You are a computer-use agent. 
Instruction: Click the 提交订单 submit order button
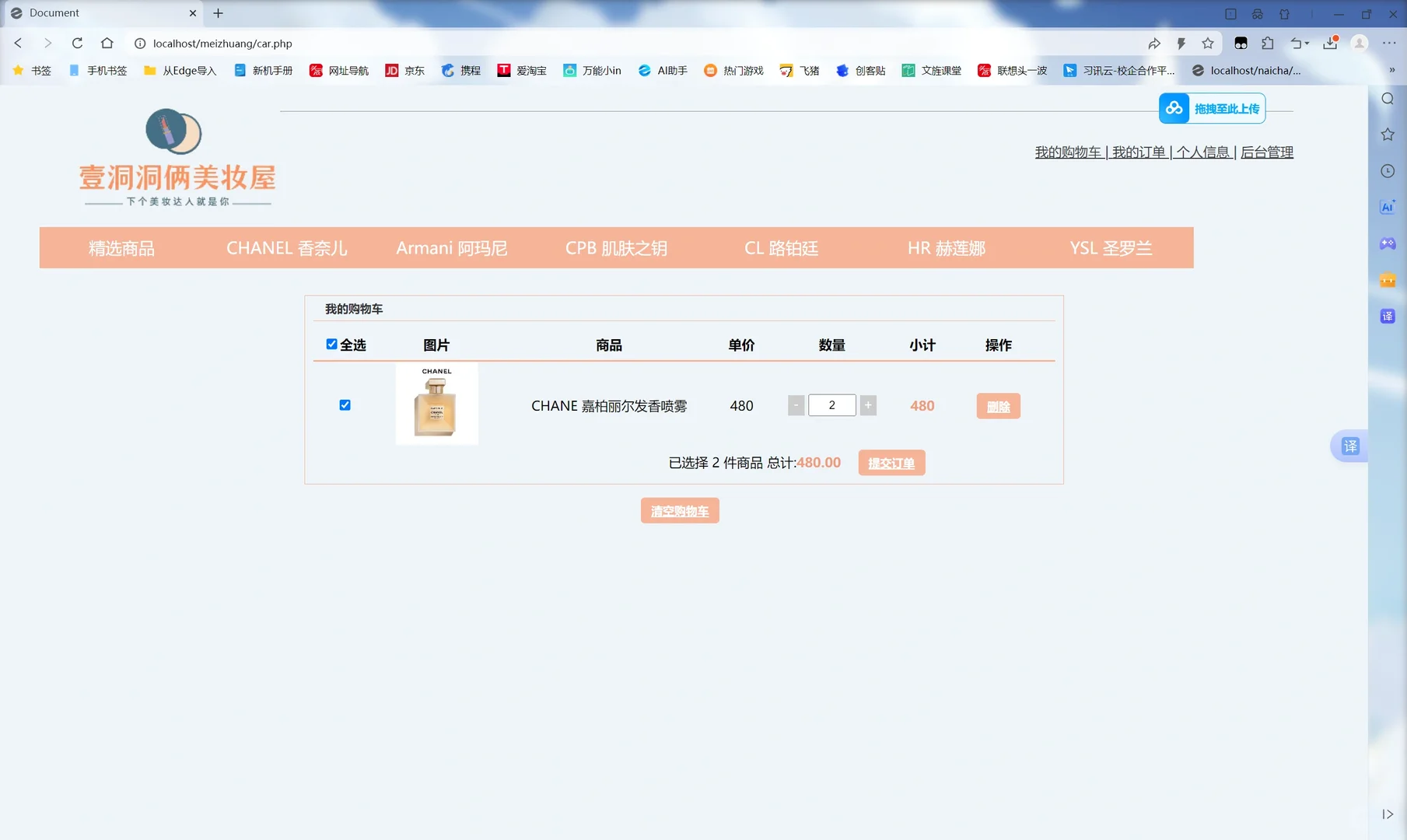coord(891,462)
